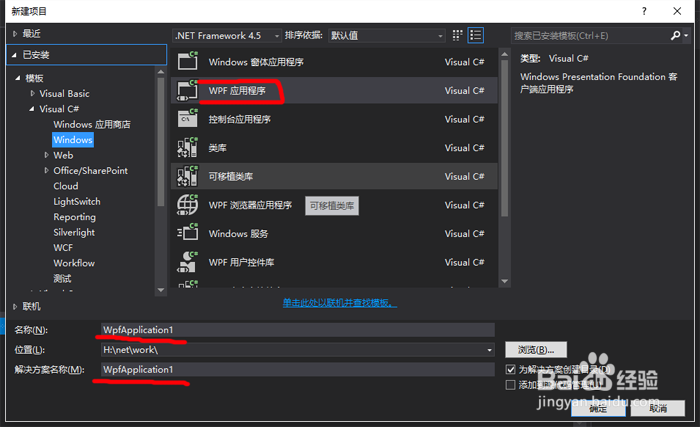Click the template list scroll up arrow
Image resolution: width=700 pixels, height=427 pixels.
click(504, 54)
